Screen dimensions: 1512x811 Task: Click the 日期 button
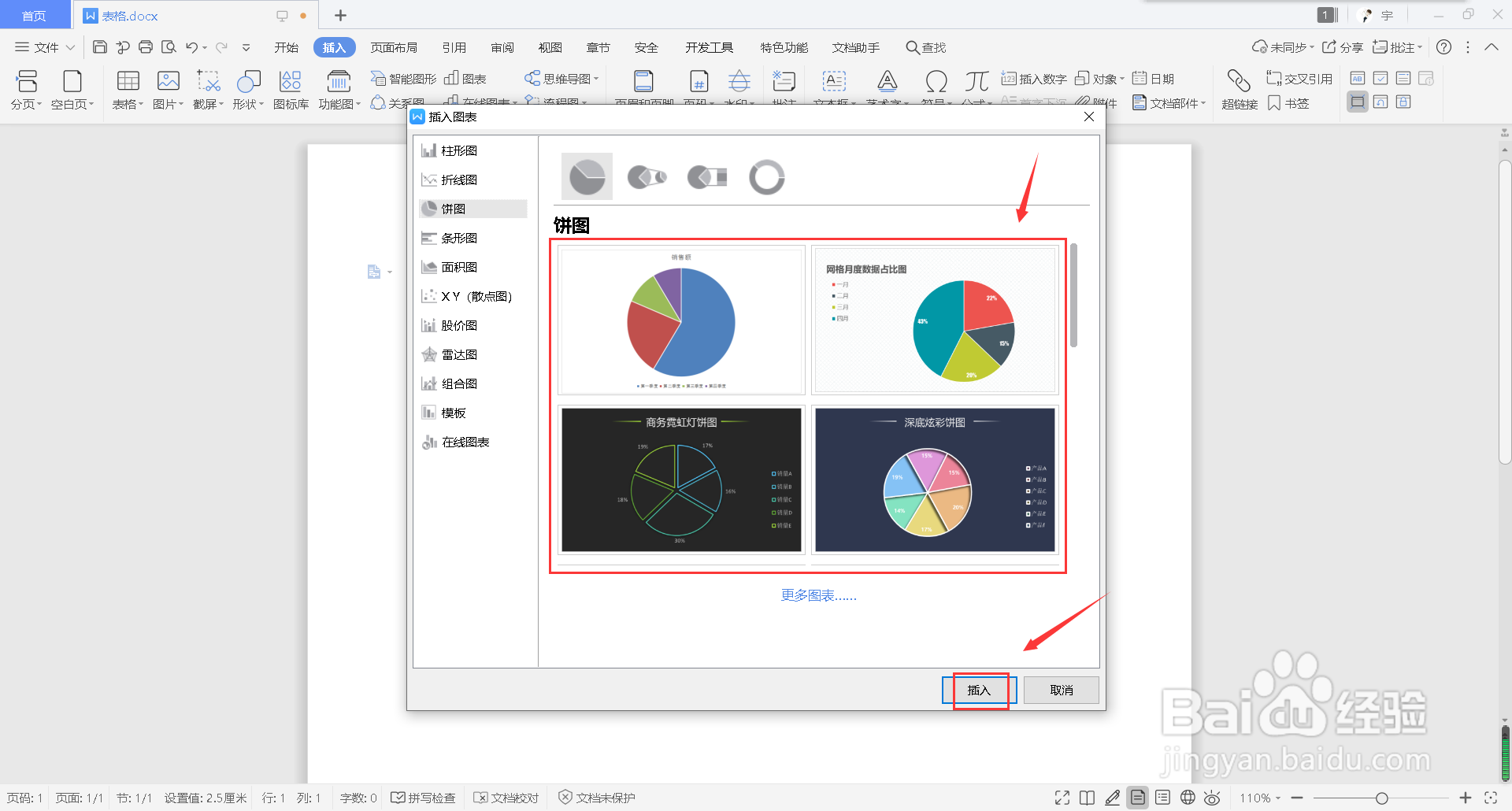pos(1153,79)
